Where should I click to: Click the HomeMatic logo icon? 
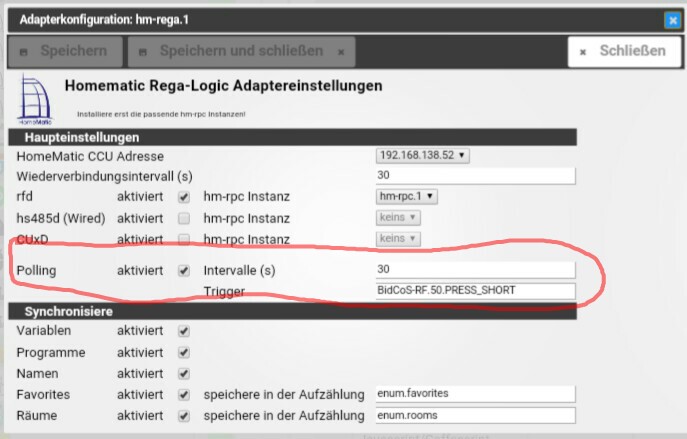click(35, 100)
